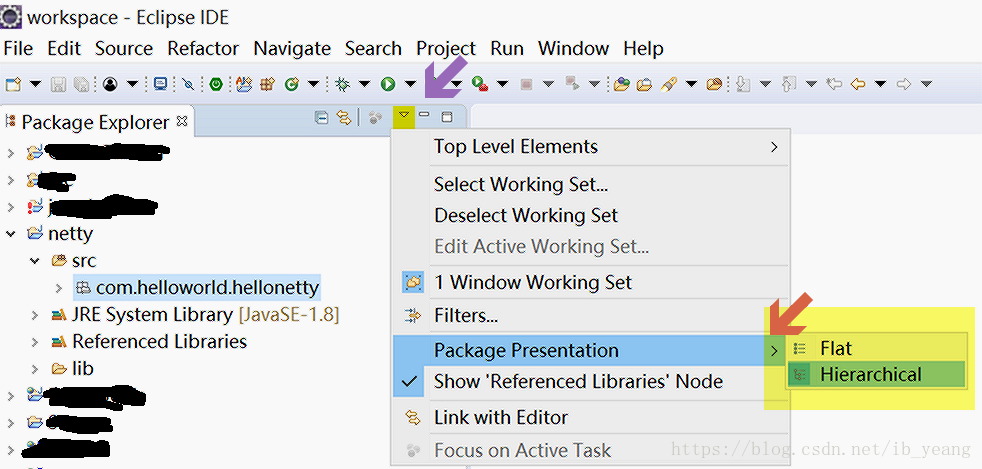
Task: Close the Package Explorer tab
Action: pos(182,121)
